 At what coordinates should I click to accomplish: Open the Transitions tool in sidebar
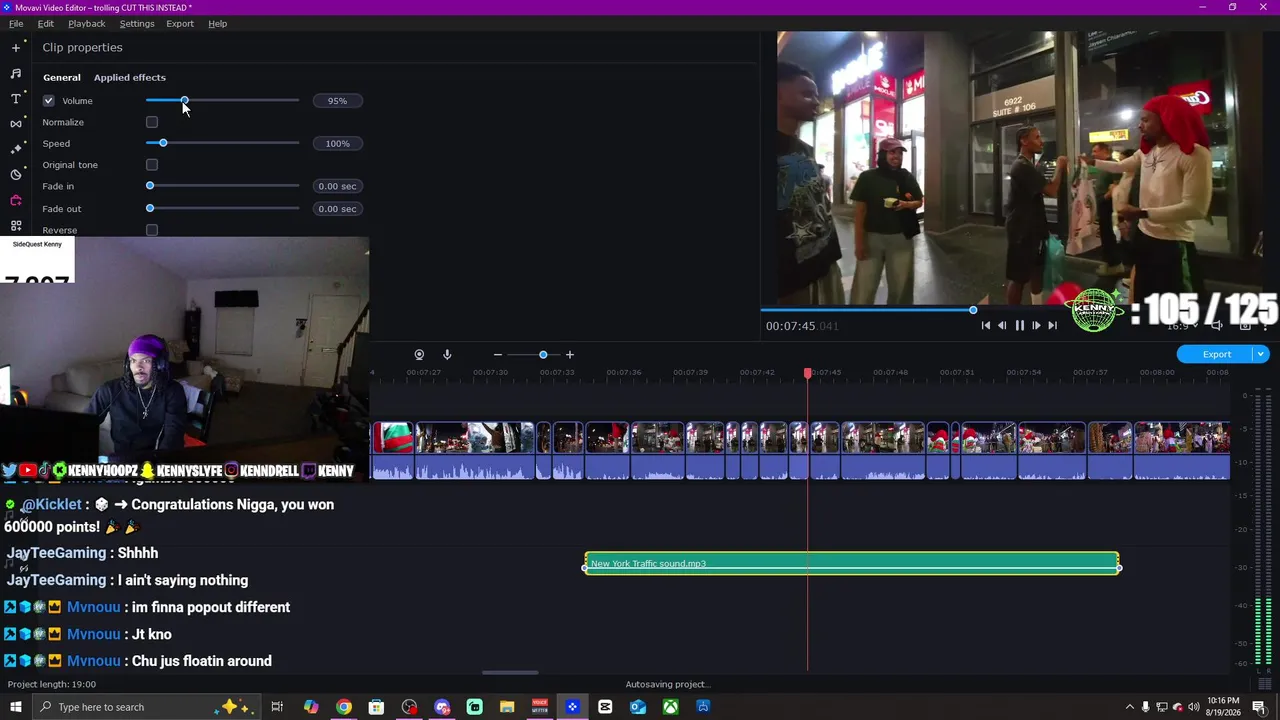(x=16, y=123)
